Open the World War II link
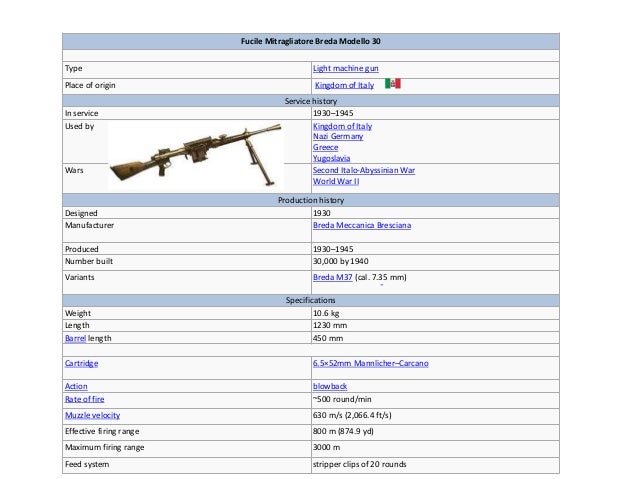This screenshot has height=479, width=638. click(336, 181)
